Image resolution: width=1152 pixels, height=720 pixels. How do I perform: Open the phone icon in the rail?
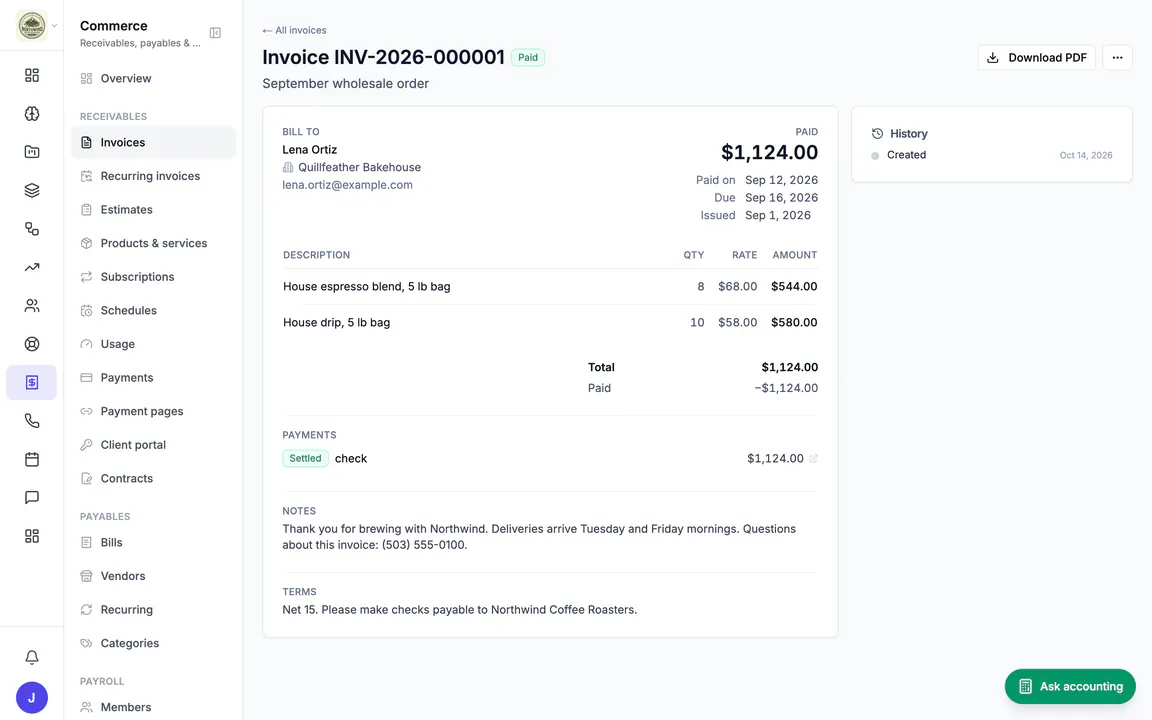pos(32,421)
